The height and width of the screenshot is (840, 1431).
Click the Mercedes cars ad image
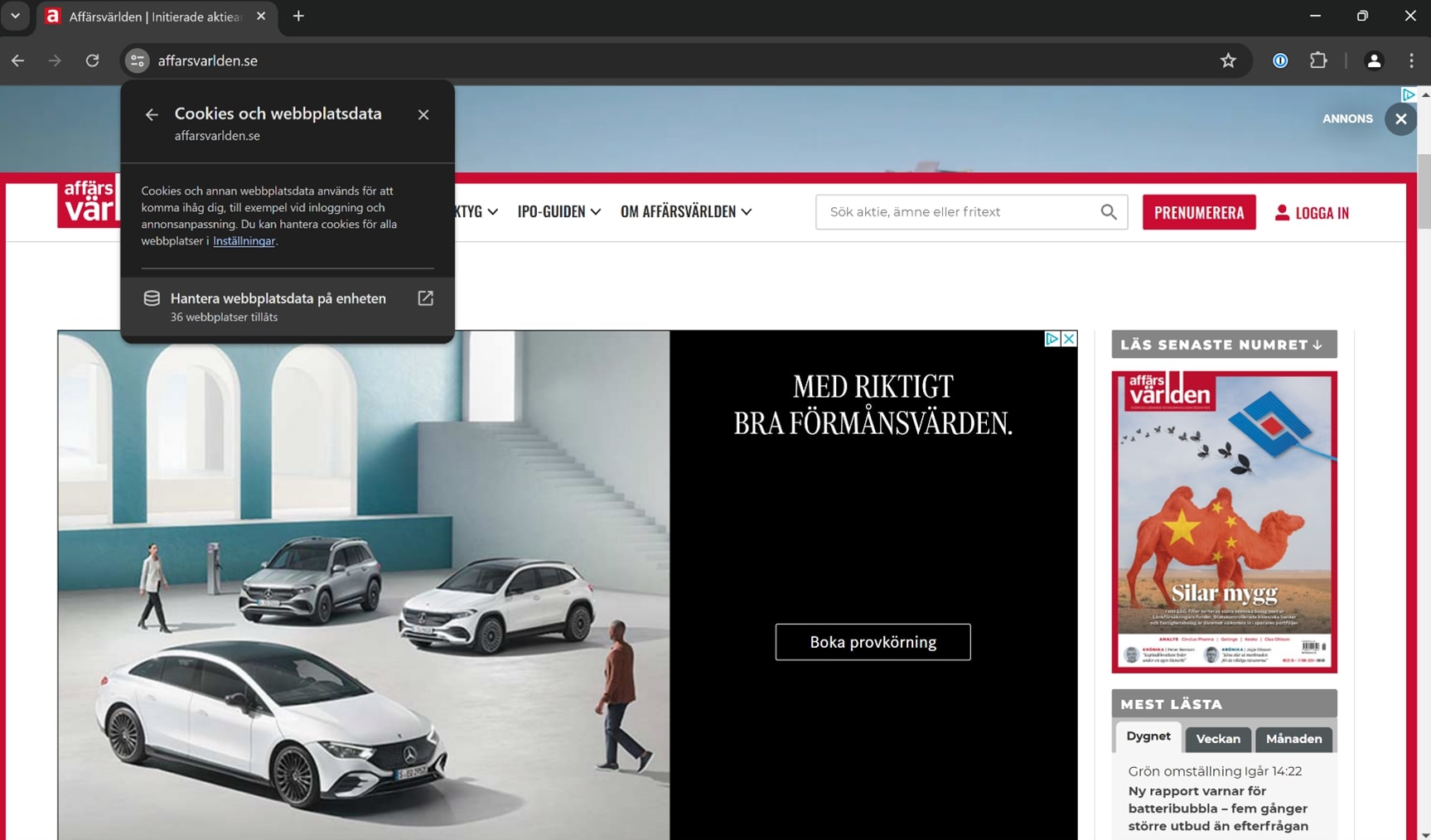click(x=364, y=585)
